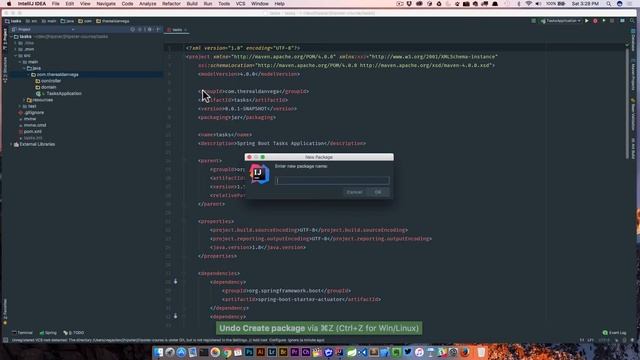This screenshot has height=360, width=640.
Task: Open the Spring tool window
Action: click(48, 333)
